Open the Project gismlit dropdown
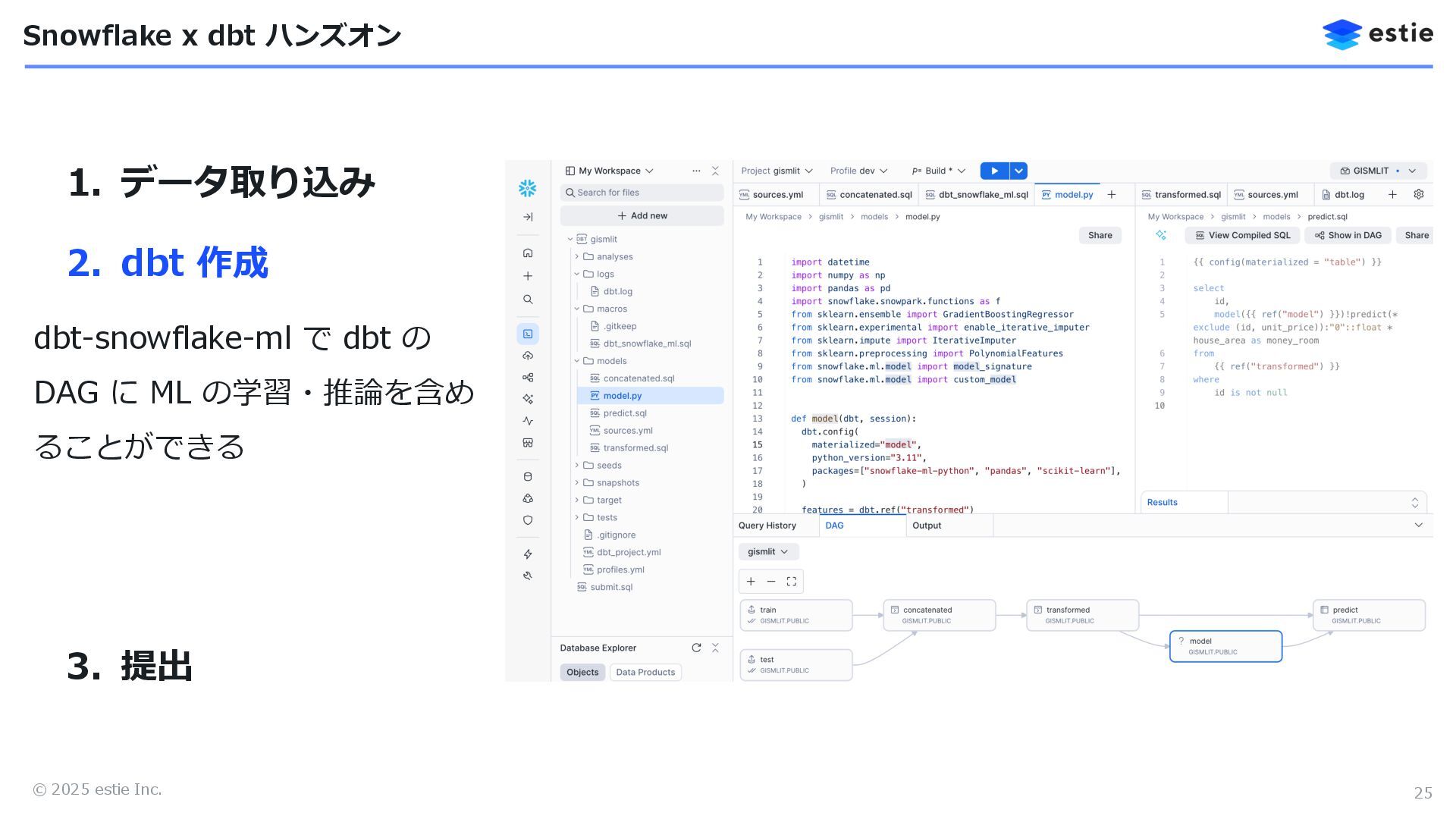1456x819 pixels. coord(777,171)
